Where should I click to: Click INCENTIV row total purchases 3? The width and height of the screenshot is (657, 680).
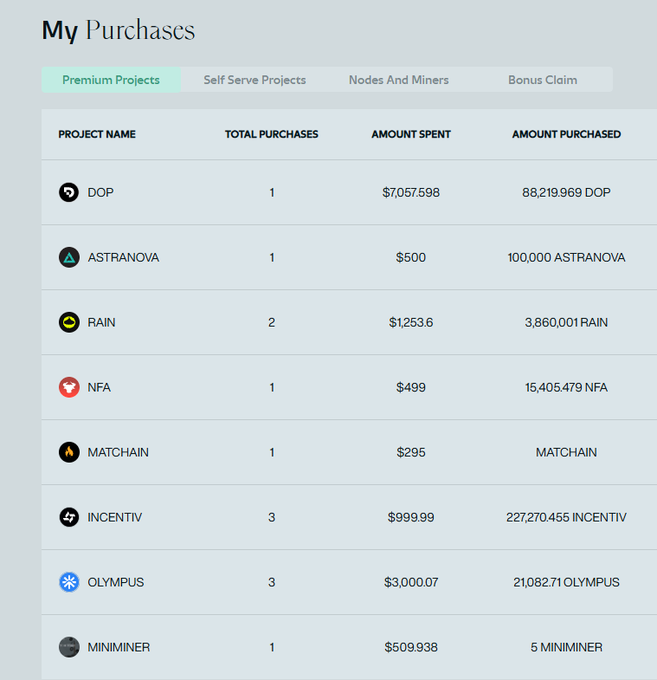(271, 517)
